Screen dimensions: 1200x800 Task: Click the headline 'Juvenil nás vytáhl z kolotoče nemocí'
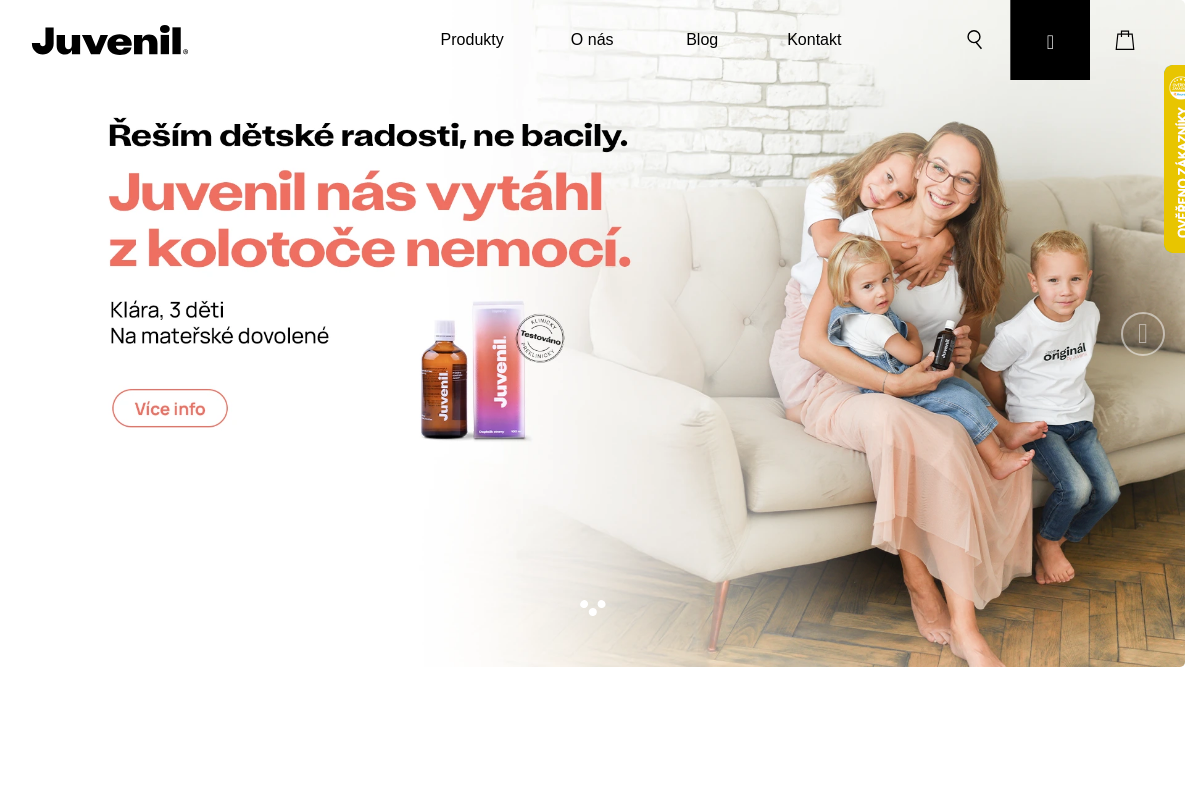pos(370,220)
